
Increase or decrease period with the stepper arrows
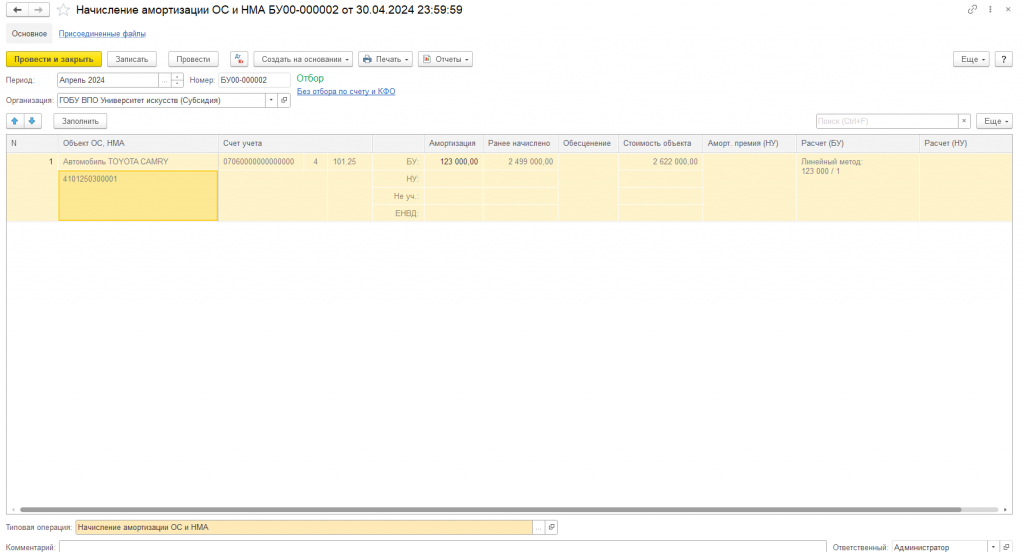coord(177,80)
